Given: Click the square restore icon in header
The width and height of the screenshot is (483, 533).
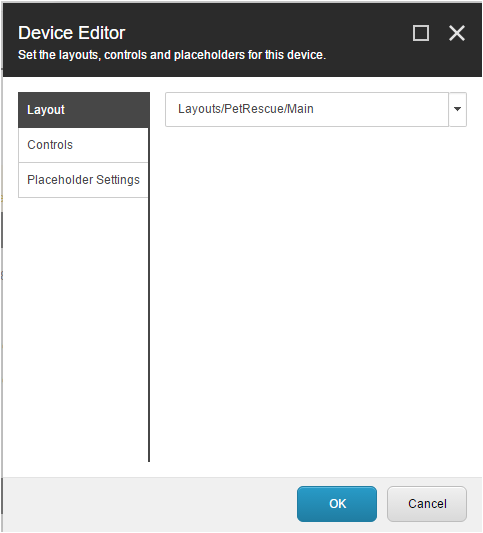Looking at the screenshot, I should (421, 33).
